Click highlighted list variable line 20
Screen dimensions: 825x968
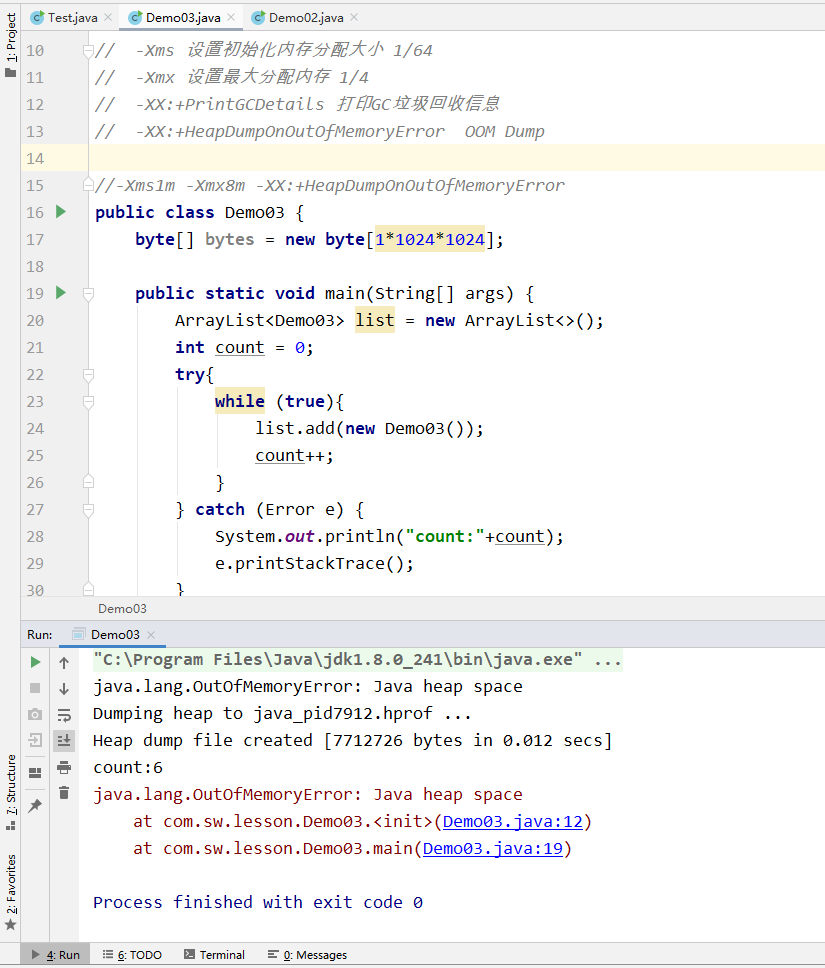375,320
